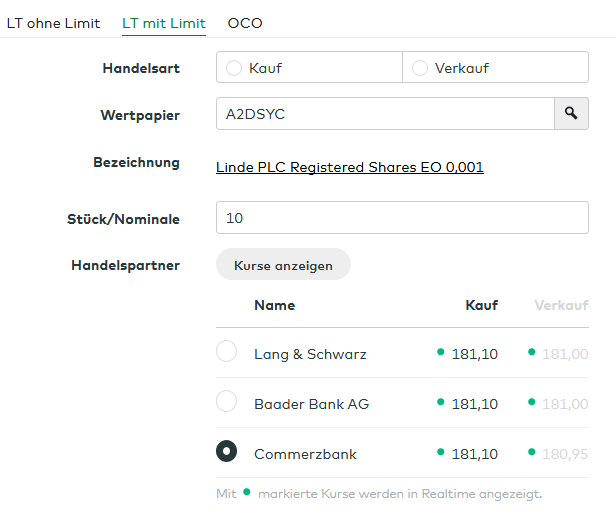616x519 pixels.
Task: Click the Wertpapier input field with A2DSYC
Action: pyautogui.click(x=385, y=114)
